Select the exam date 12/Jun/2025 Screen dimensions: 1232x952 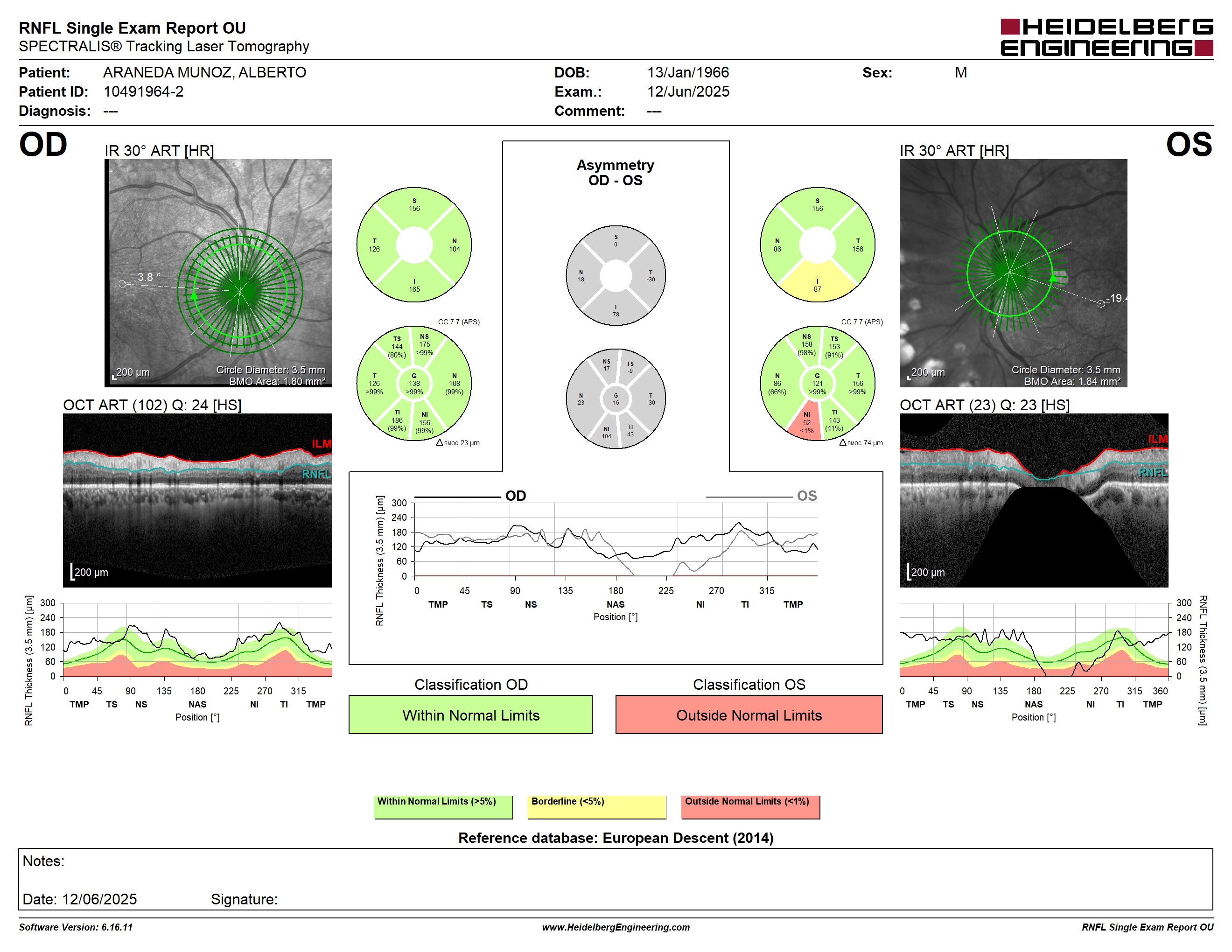click(688, 91)
